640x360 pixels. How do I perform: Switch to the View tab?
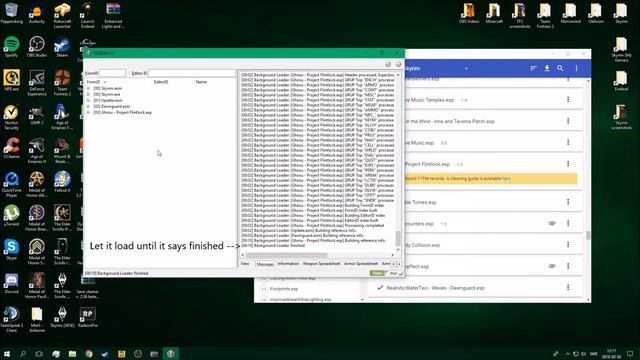coord(245,264)
